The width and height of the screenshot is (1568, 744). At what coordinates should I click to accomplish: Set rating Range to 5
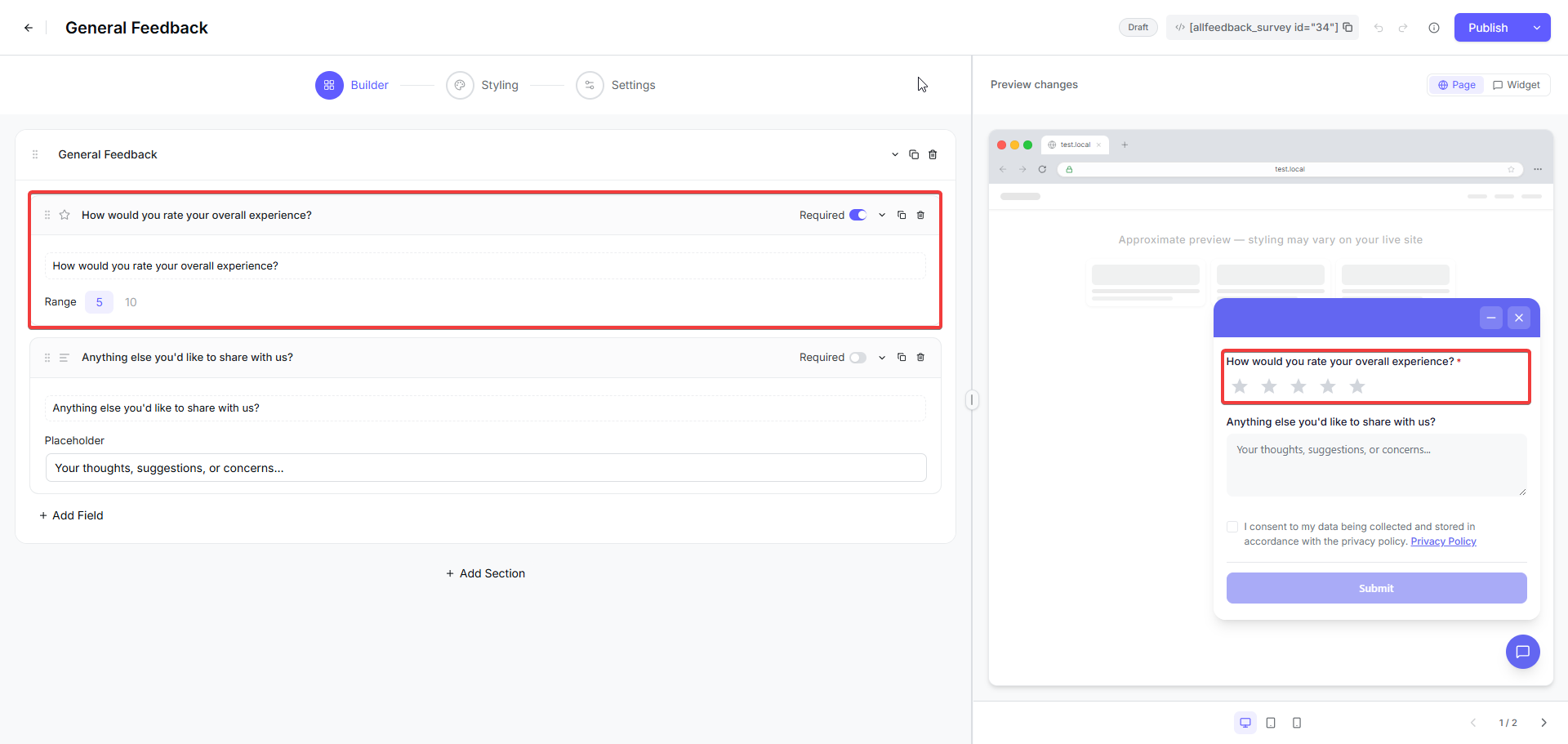coord(100,302)
